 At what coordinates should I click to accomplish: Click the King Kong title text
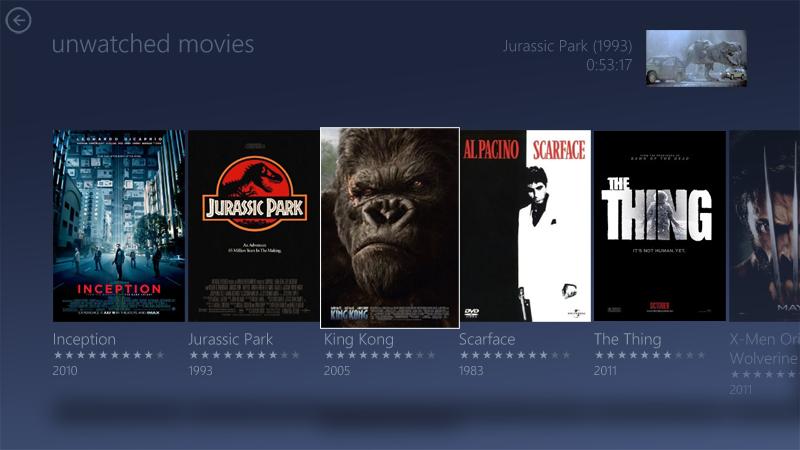click(359, 340)
